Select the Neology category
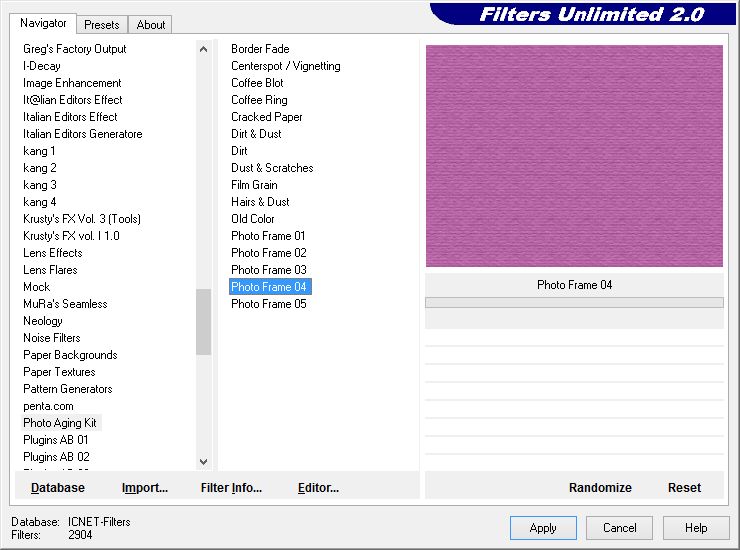 [42, 321]
